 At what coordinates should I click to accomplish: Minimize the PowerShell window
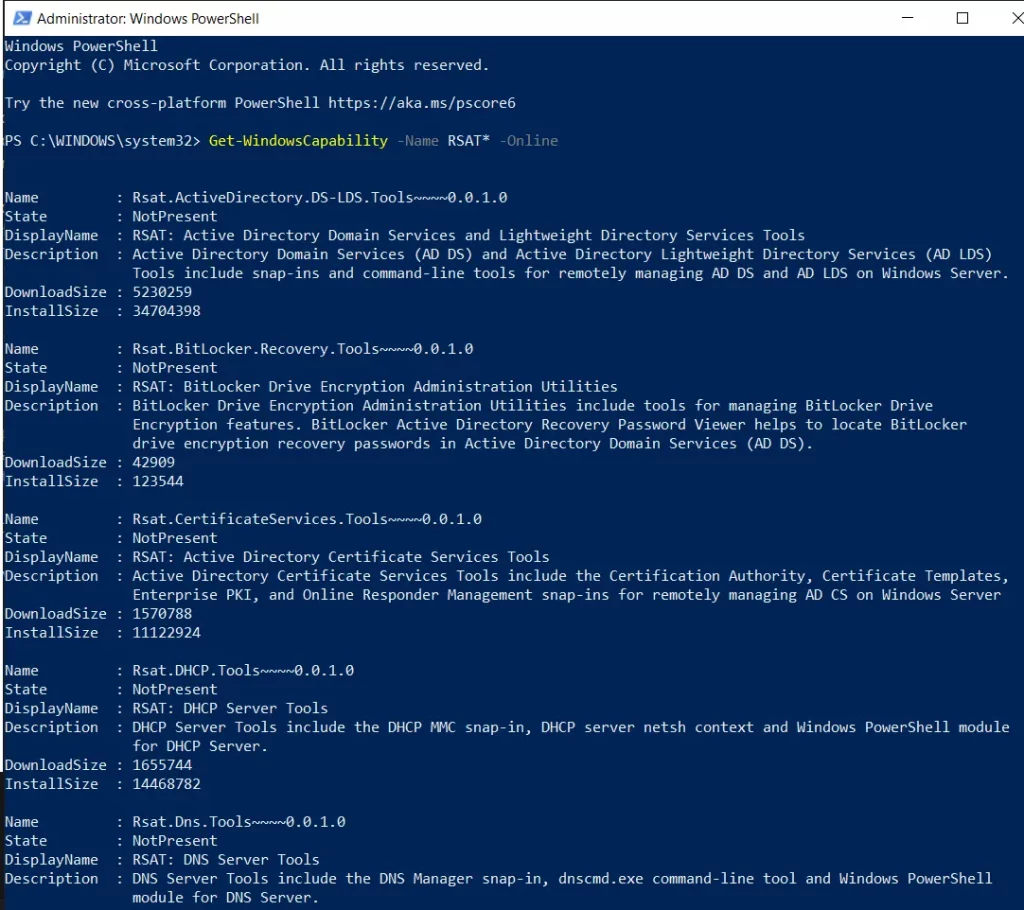click(907, 18)
